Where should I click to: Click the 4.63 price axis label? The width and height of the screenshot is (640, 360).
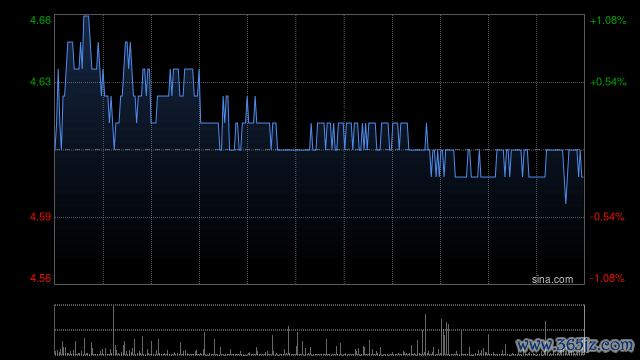(x=40, y=82)
